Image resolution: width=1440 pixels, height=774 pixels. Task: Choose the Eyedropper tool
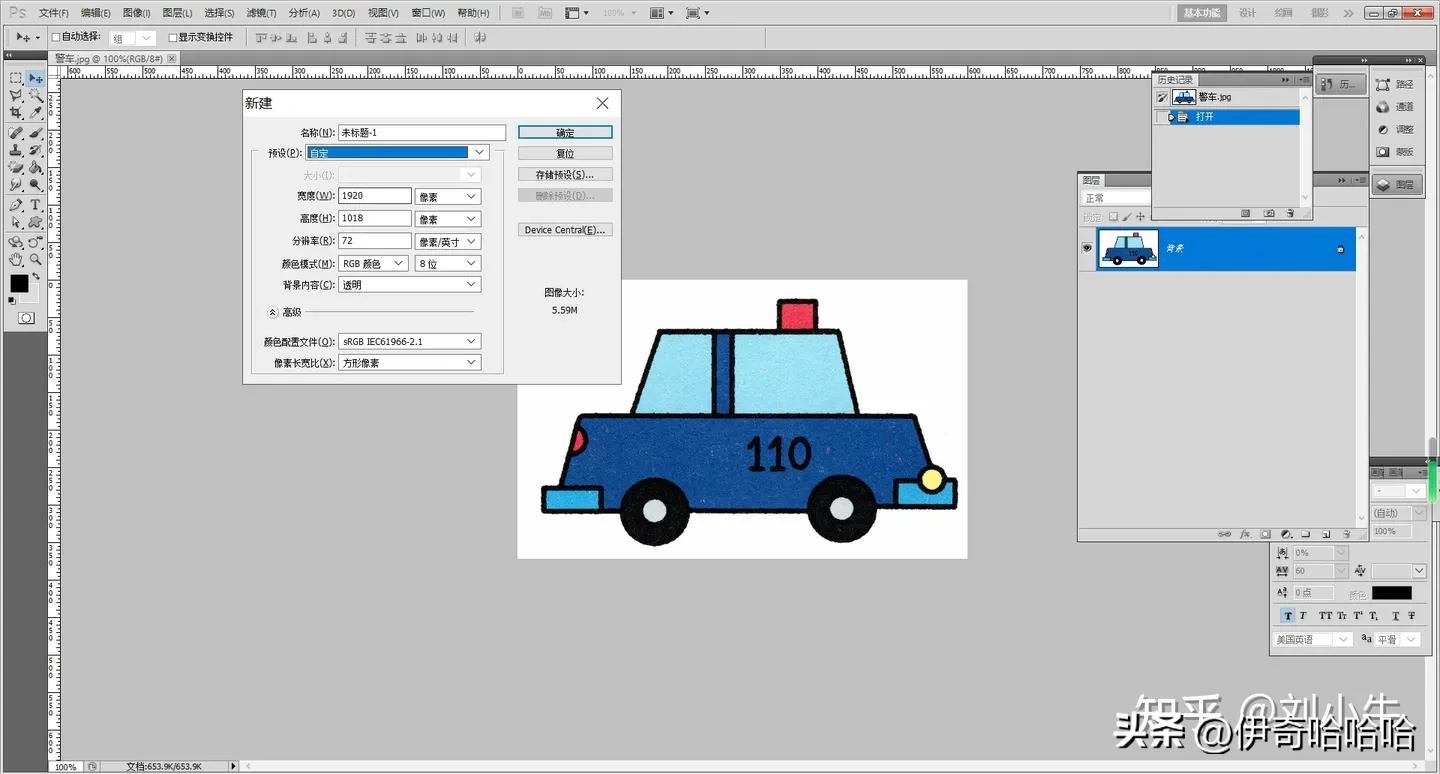tap(35, 113)
